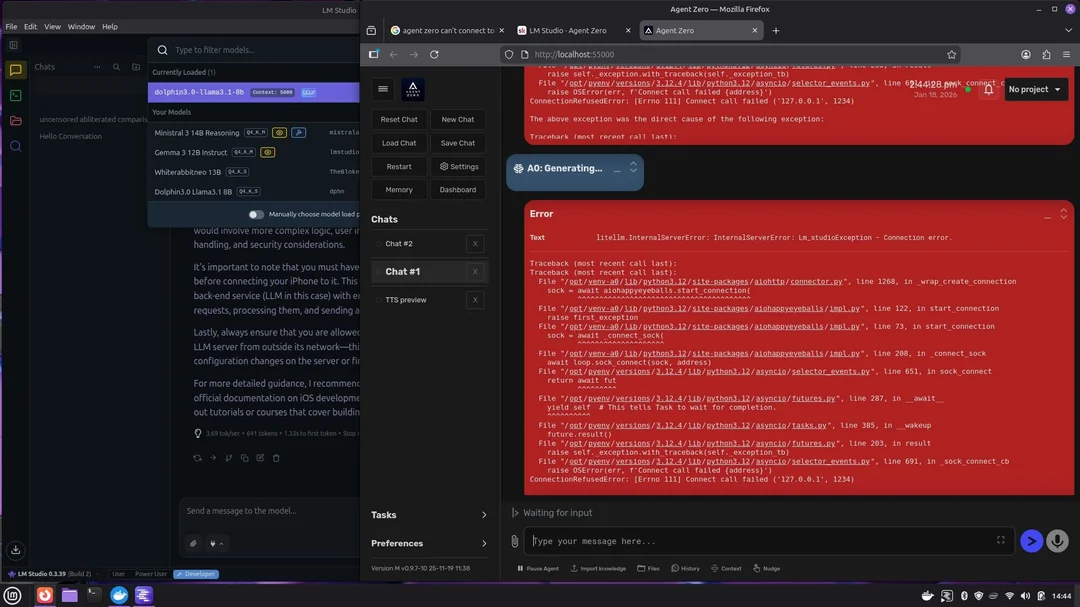Click the Discover search icon in LM Studio sidebar
This screenshot has height=607, width=1080.
coord(15,146)
